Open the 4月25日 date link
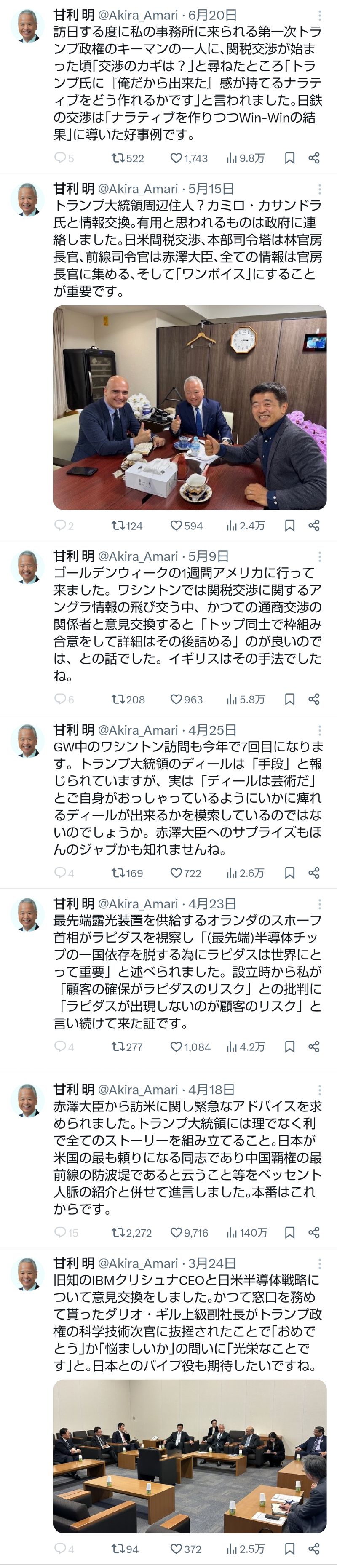Screen dimensions: 337x1568 (x=212, y=730)
